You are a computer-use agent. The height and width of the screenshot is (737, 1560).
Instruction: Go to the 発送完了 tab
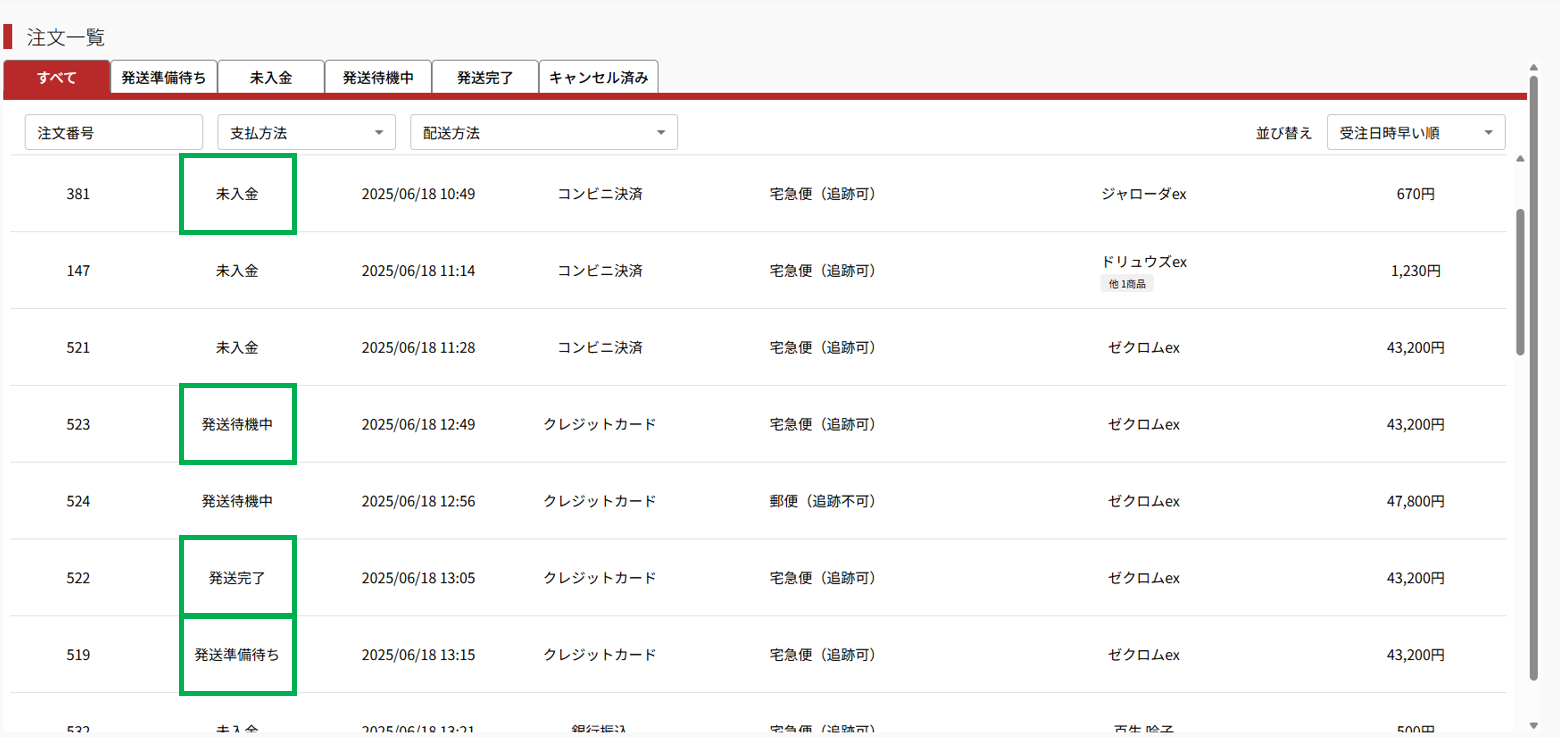(x=485, y=77)
